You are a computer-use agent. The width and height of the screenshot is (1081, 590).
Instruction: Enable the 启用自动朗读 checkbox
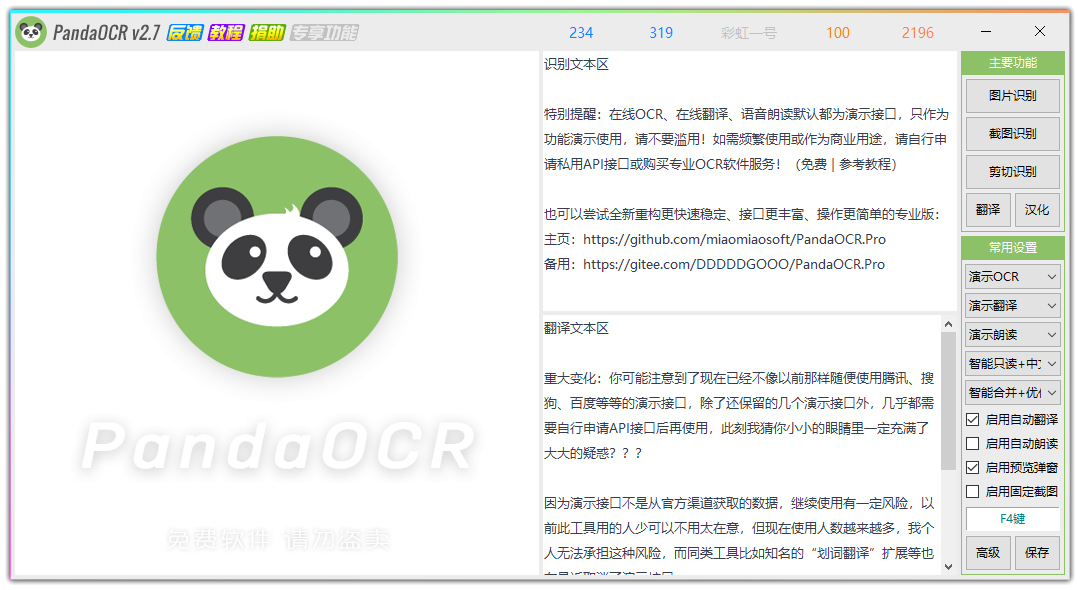point(973,443)
